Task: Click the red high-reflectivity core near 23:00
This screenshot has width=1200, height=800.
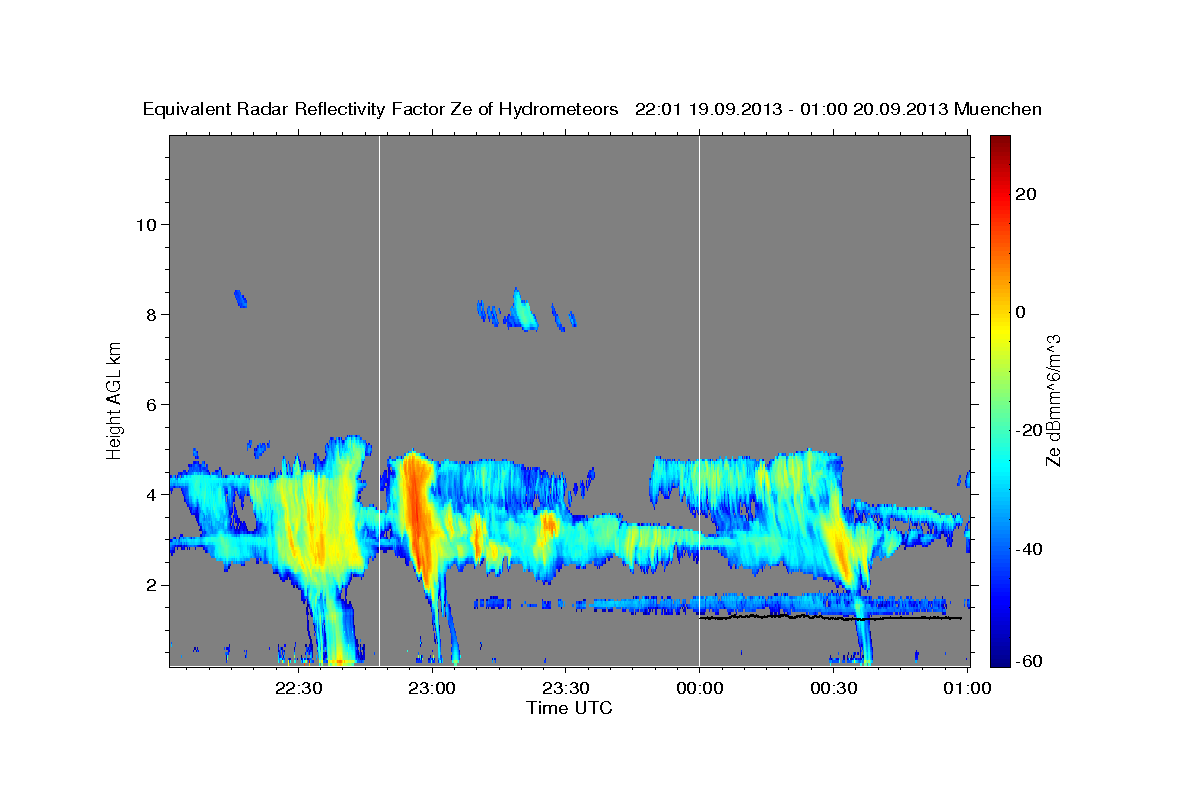Action: pos(418,515)
